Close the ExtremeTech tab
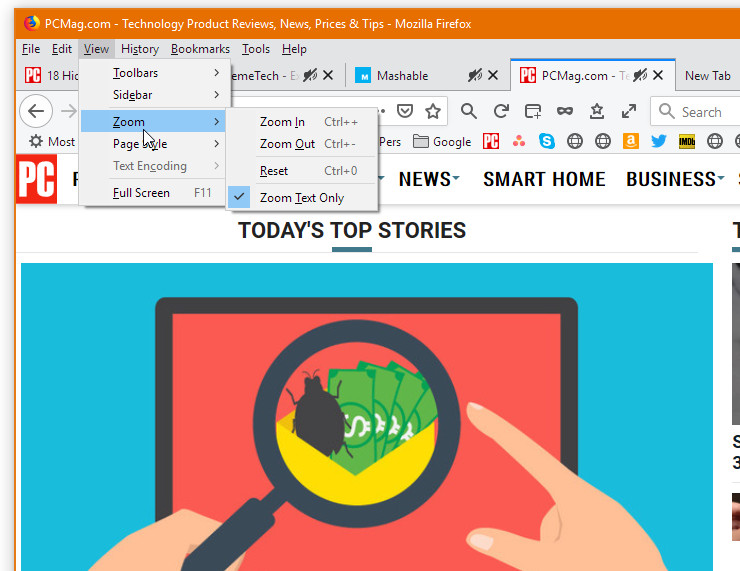This screenshot has height=571, width=740. tap(328, 75)
